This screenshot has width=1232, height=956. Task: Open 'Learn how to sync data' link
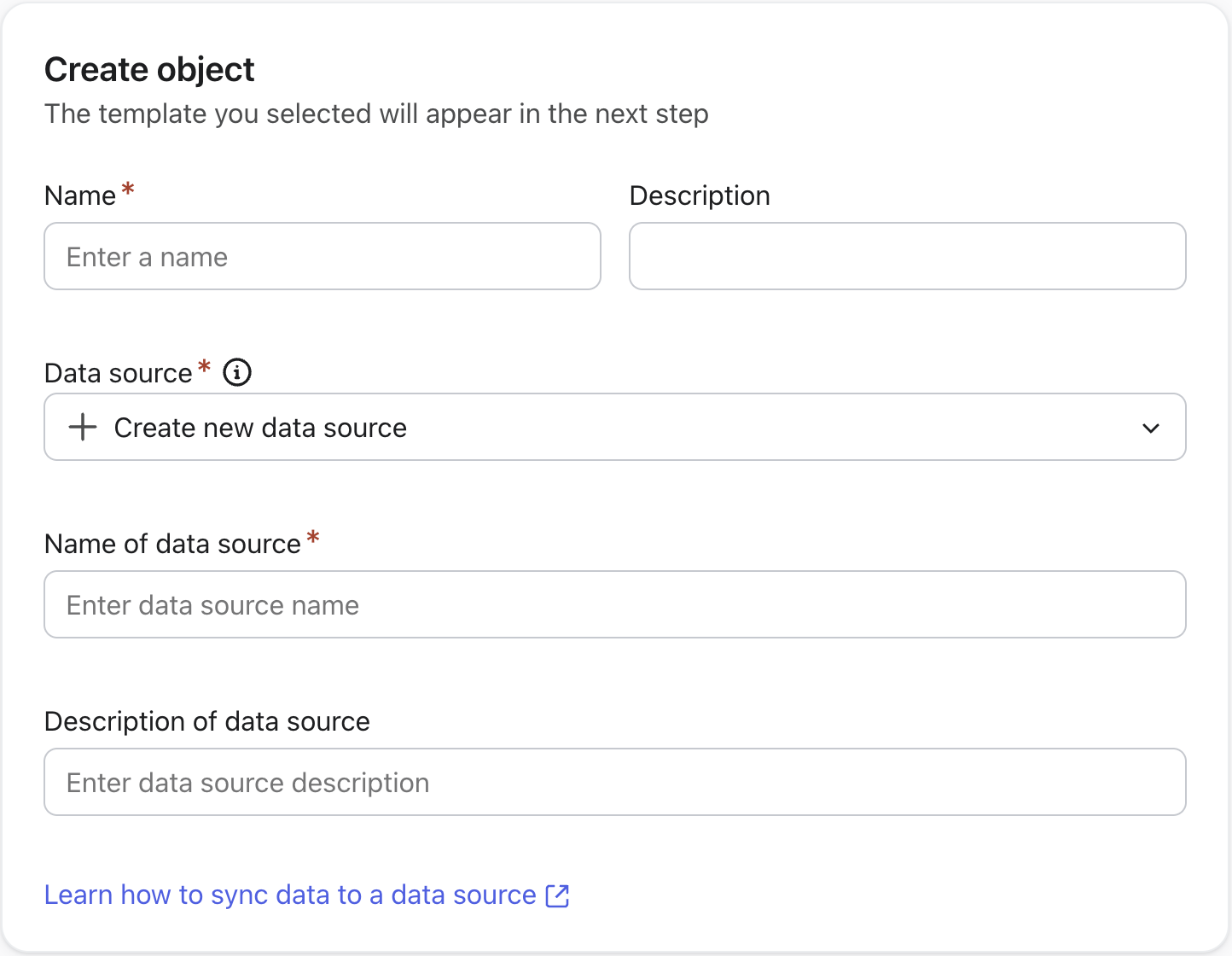pyautogui.click(x=290, y=895)
